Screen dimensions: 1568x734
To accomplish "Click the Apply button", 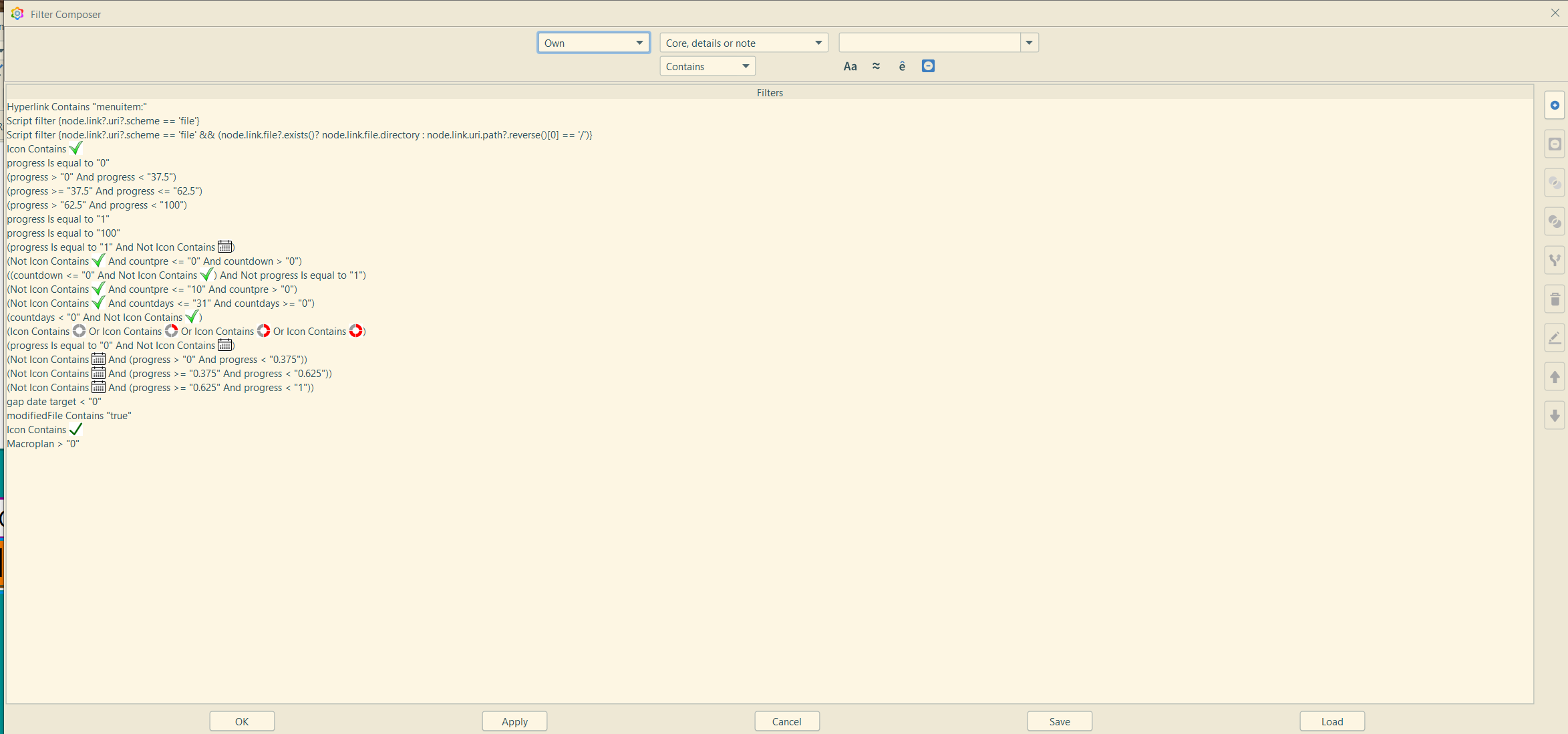I will coord(514,721).
